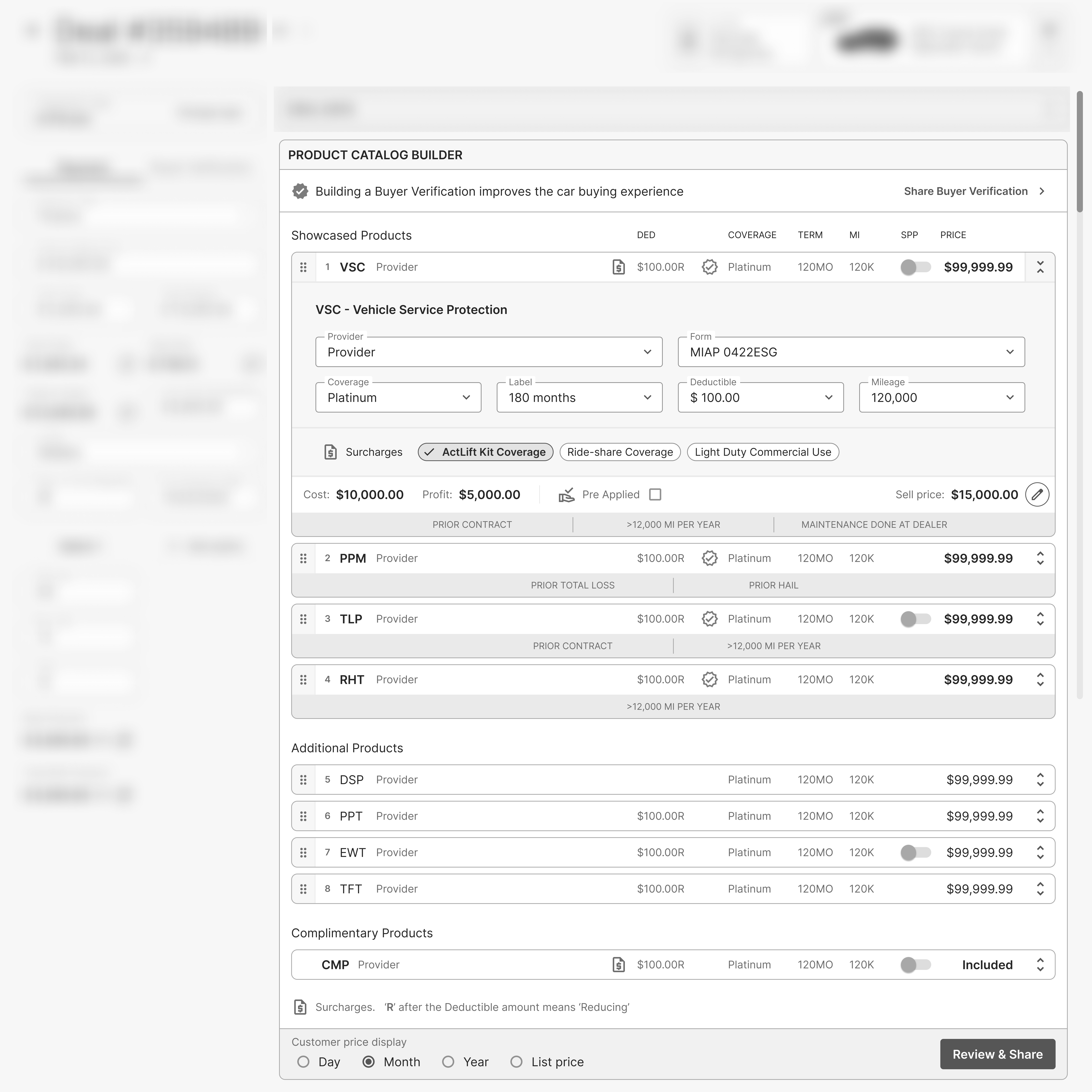The image size is (1092, 1092).
Task: Check the Pre Applied checkbox
Action: tap(655, 495)
